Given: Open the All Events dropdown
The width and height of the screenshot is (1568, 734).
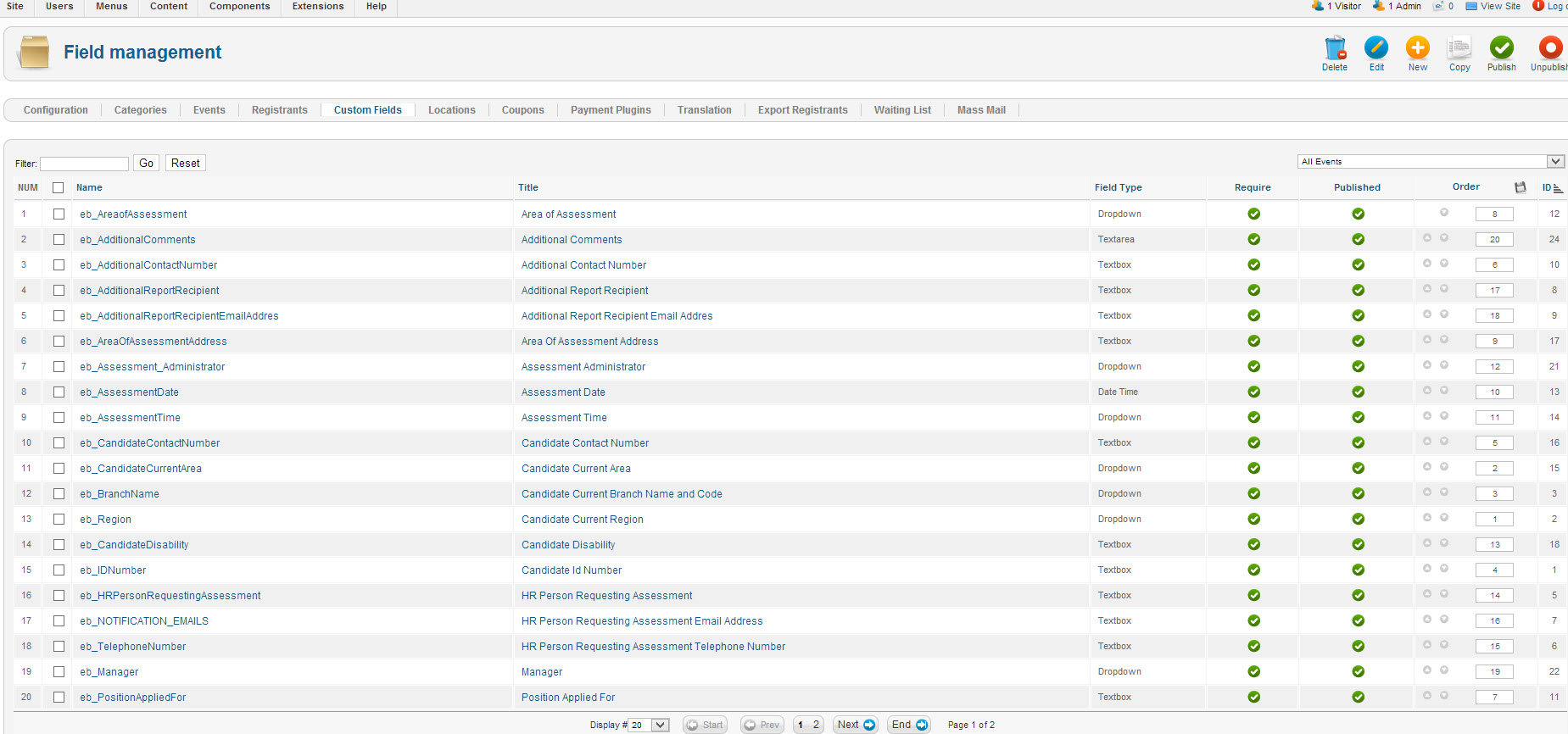Looking at the screenshot, I should 1431,162.
